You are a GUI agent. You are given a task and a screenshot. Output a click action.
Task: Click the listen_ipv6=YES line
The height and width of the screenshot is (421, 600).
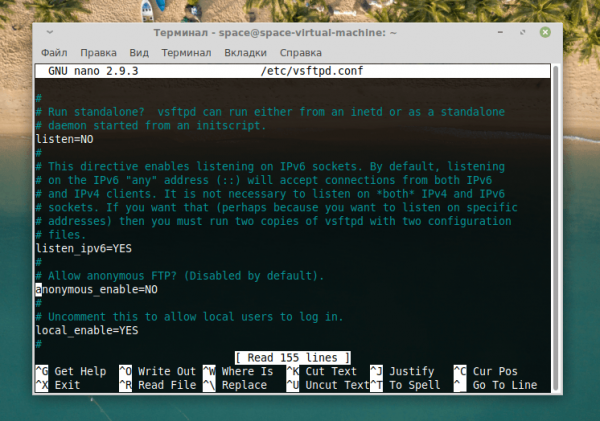tap(83, 248)
